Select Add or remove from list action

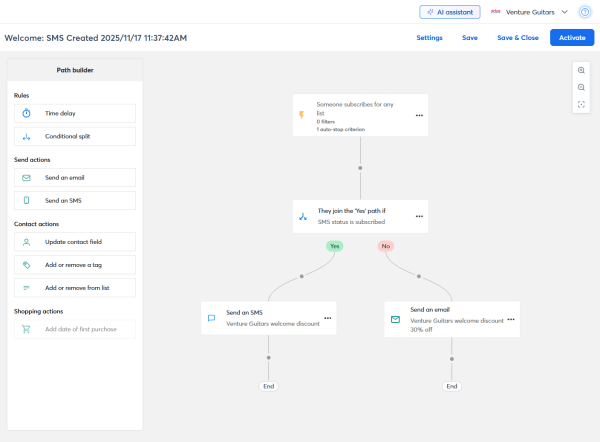point(74,287)
